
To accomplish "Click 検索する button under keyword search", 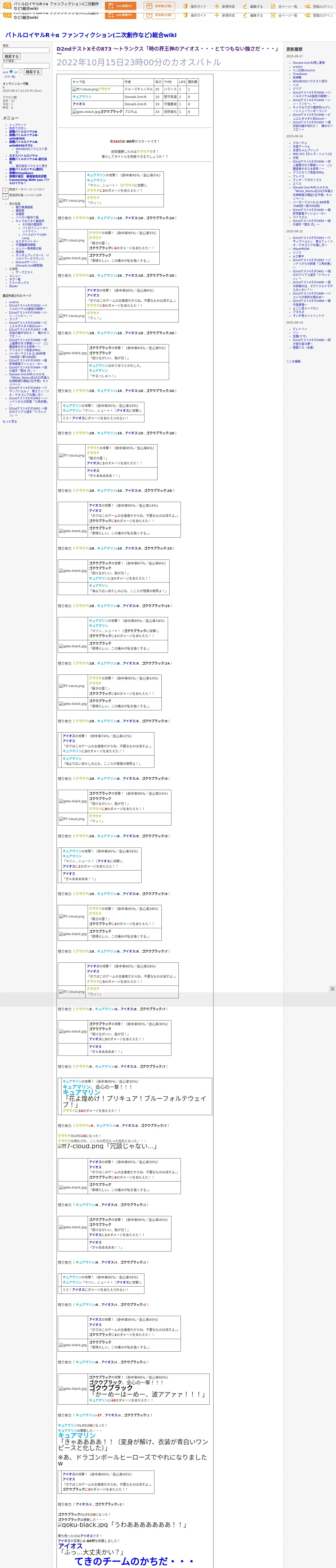I will coord(12,57).
